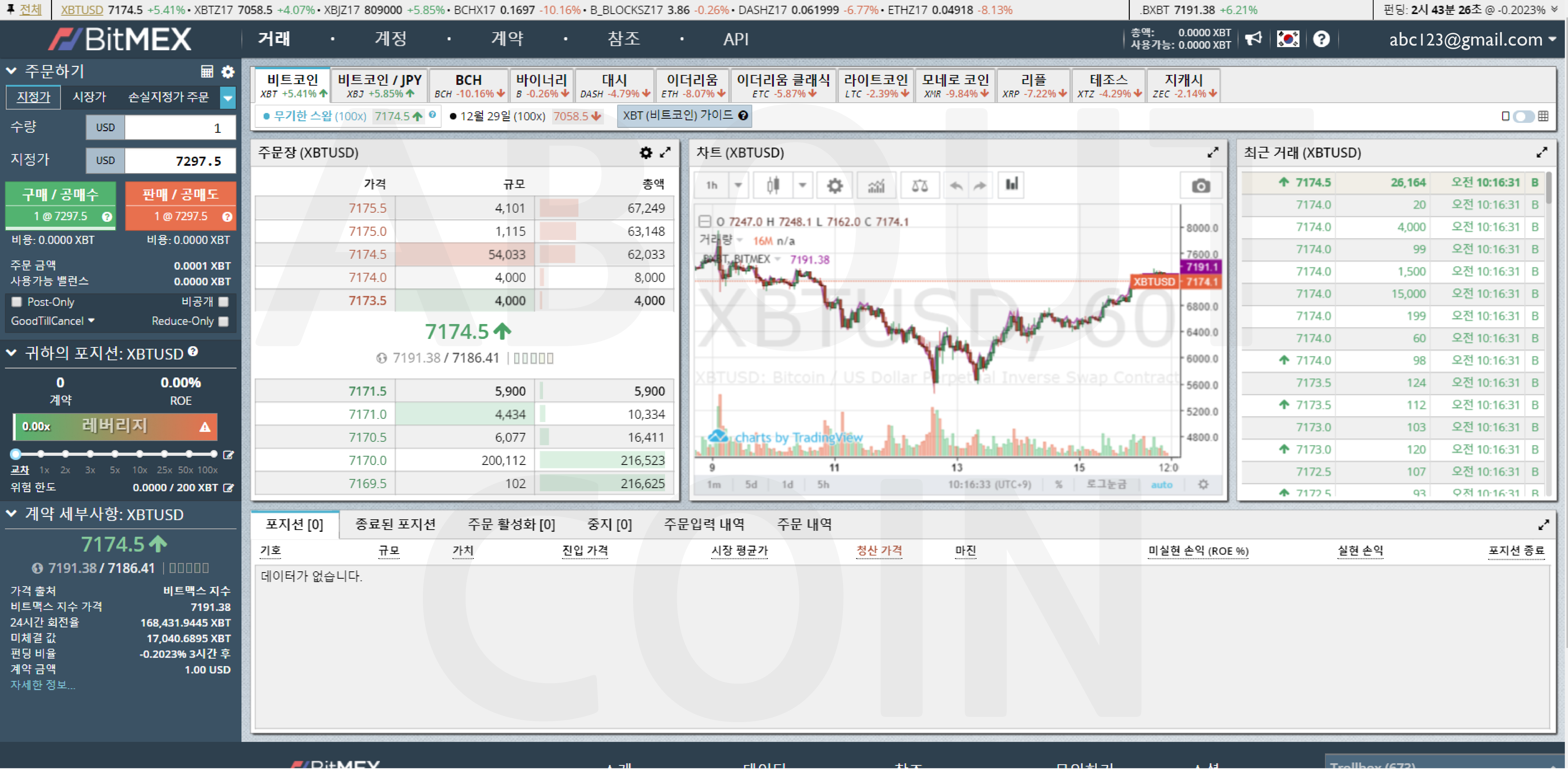
Task: Expand the order book panel to fullscreen
Action: [665, 152]
